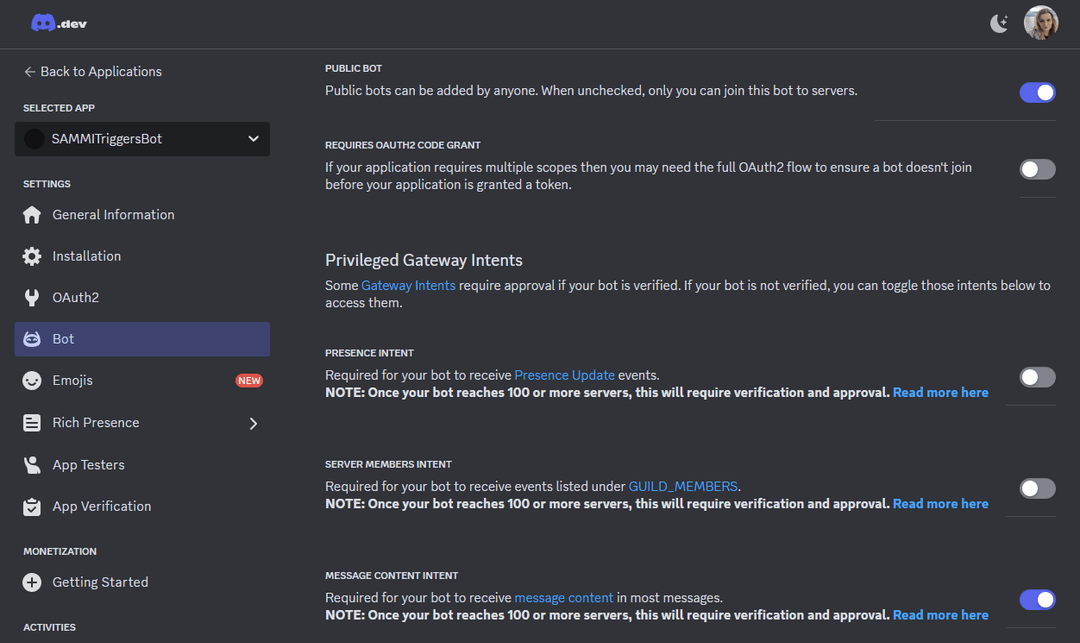
Task: Click Getting Started plus icon
Action: [x=32, y=582]
